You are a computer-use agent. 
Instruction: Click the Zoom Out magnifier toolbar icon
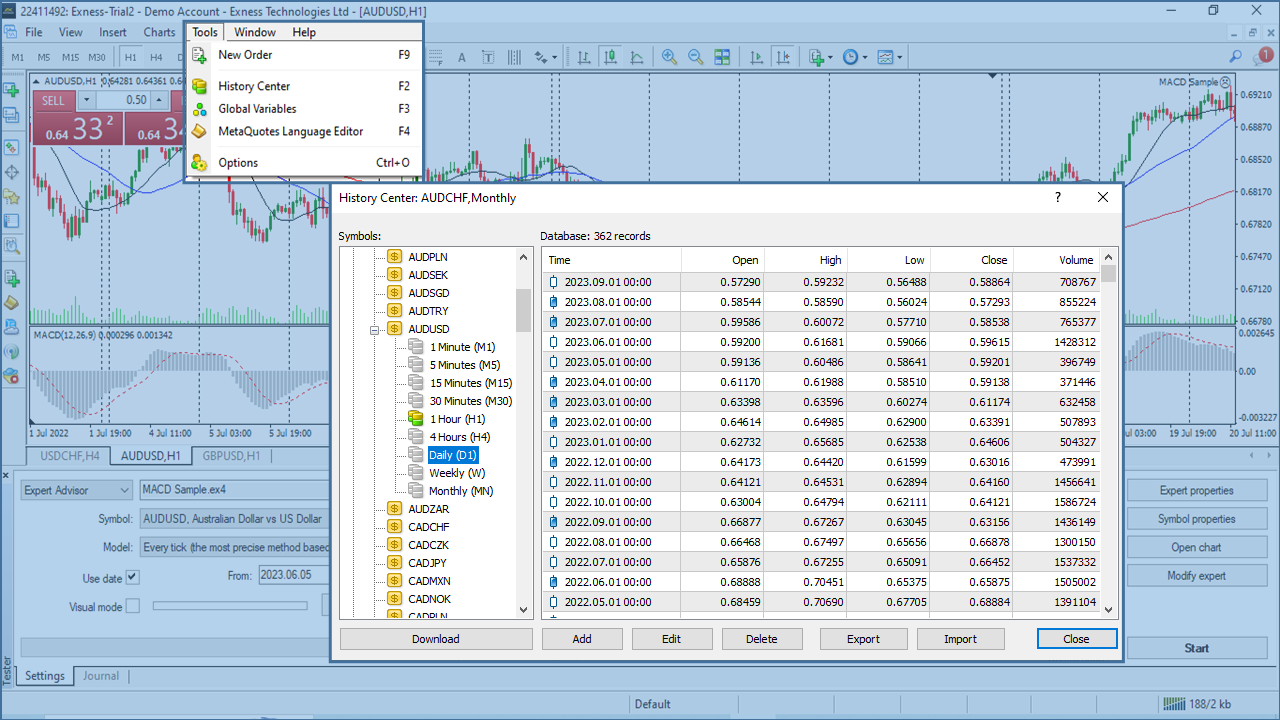click(695, 57)
